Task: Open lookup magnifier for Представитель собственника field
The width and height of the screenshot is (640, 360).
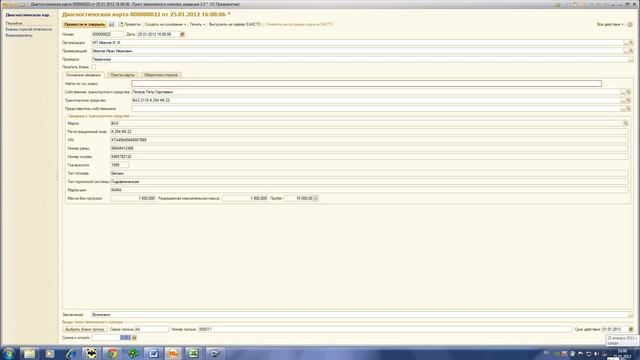Action: 628,109
